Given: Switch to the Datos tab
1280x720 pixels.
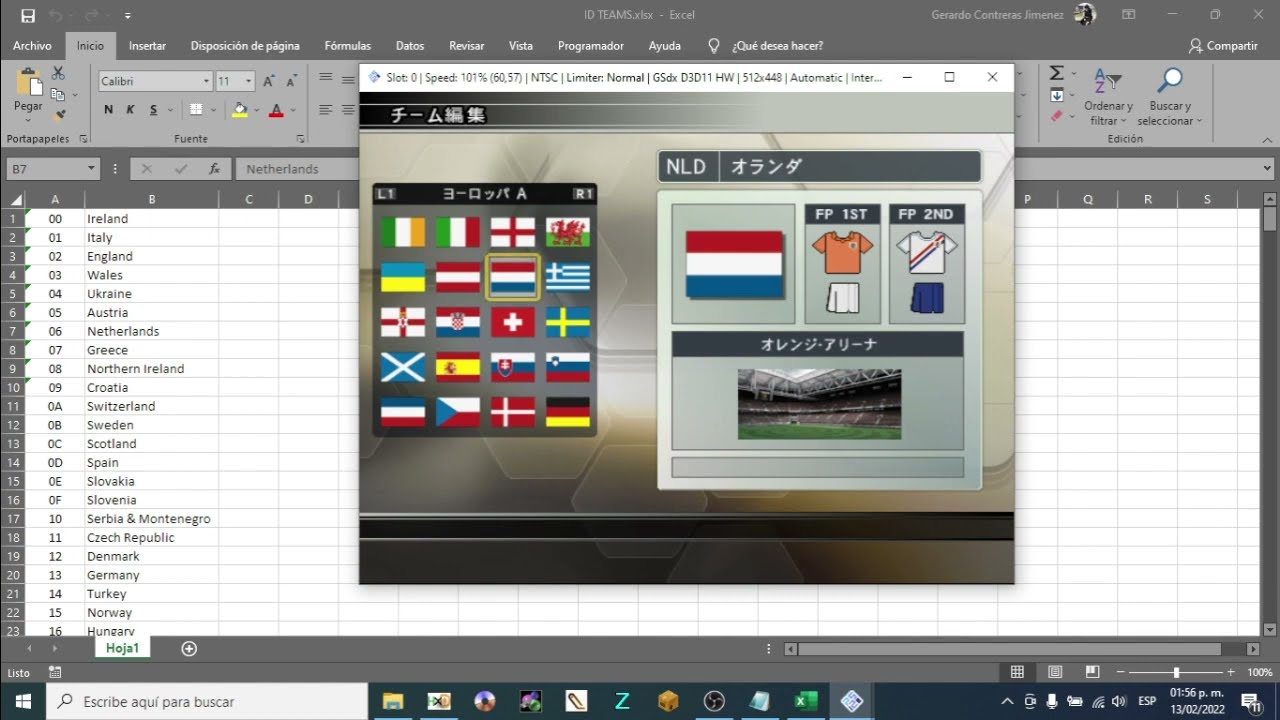Looking at the screenshot, I should pos(410,46).
